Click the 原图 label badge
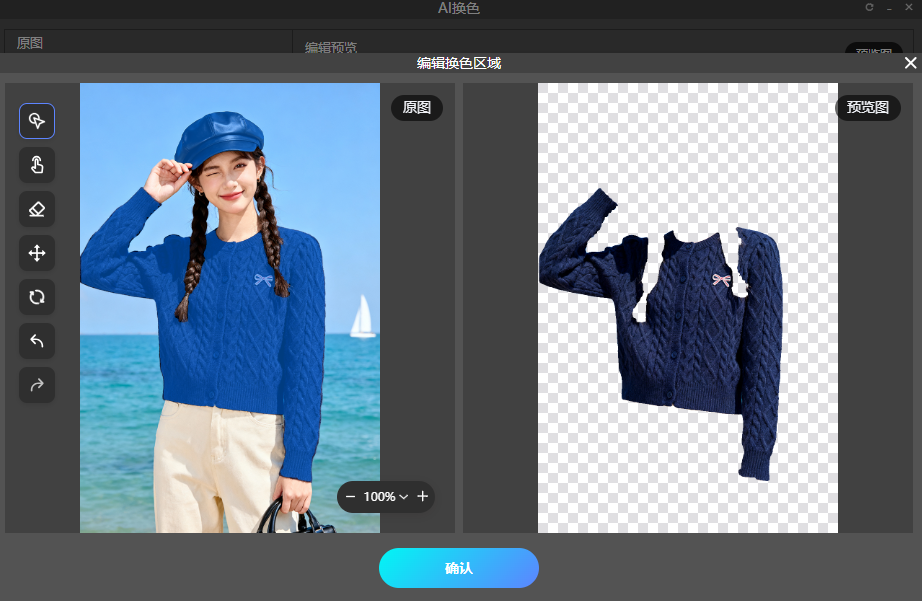Viewport: 922px width, 601px height. [416, 108]
